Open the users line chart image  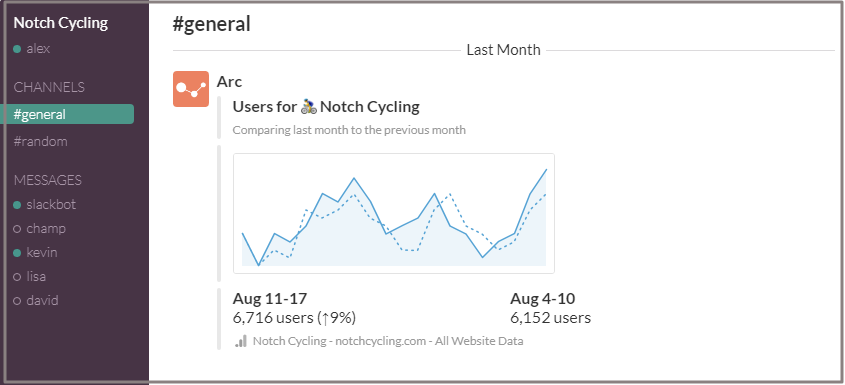pos(394,214)
